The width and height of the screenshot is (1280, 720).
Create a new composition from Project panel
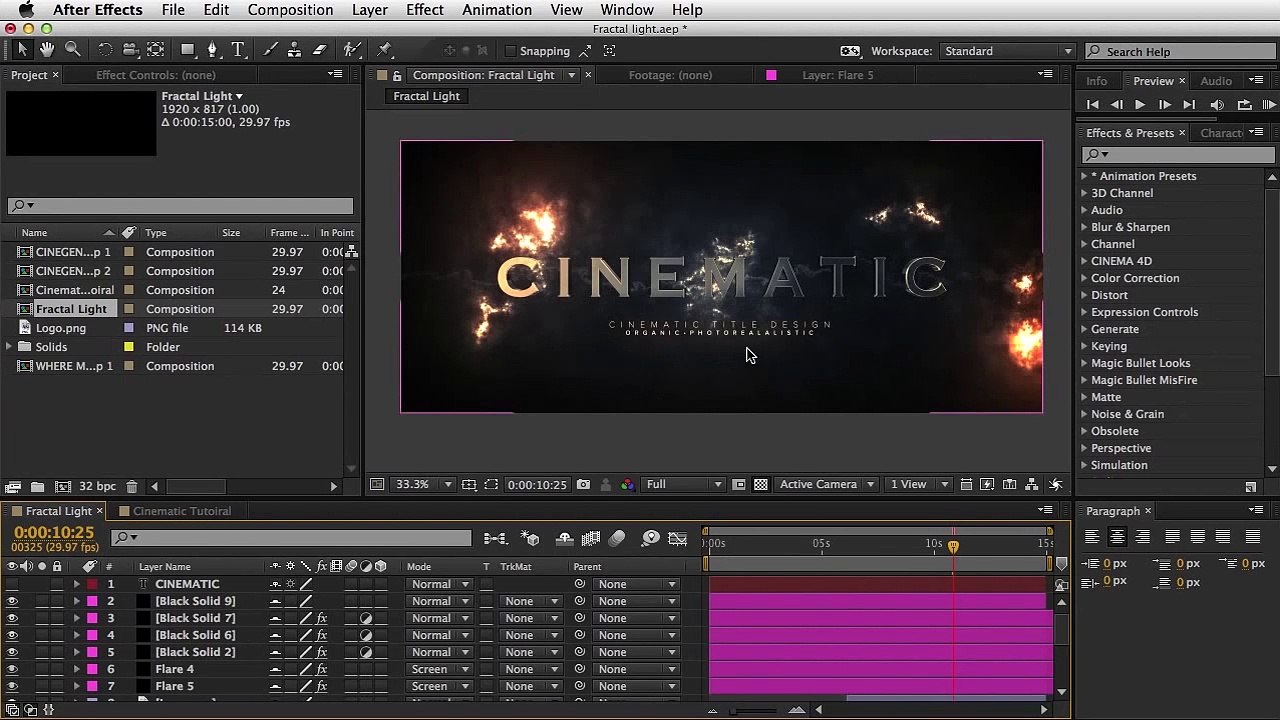point(62,487)
